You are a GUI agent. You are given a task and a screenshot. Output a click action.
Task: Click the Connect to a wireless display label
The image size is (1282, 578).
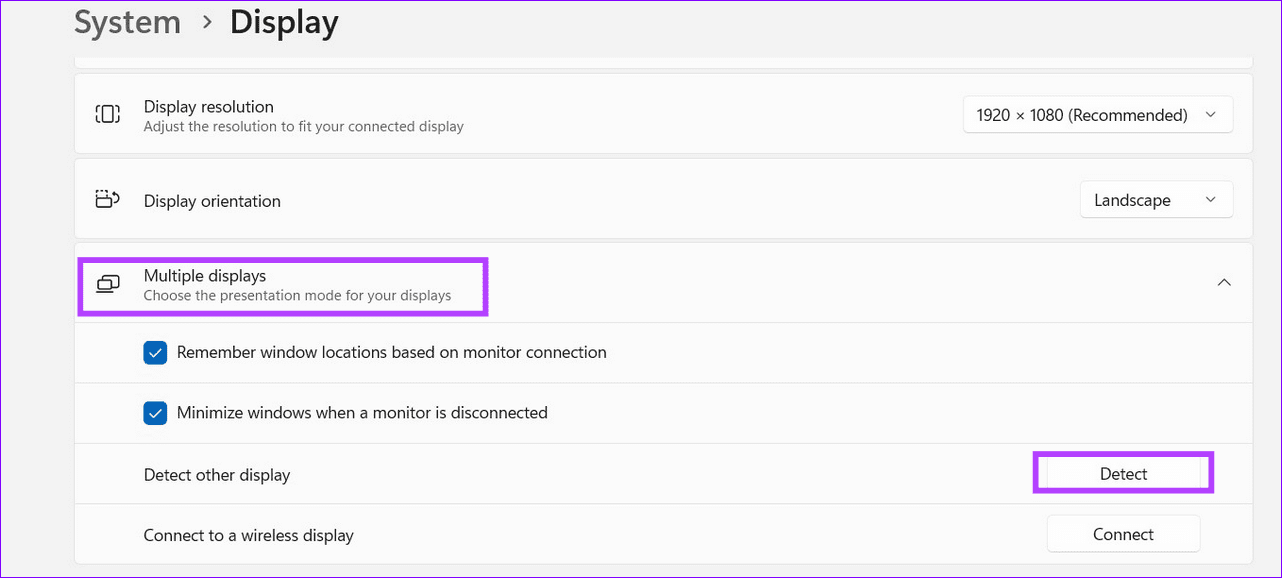click(x=249, y=535)
